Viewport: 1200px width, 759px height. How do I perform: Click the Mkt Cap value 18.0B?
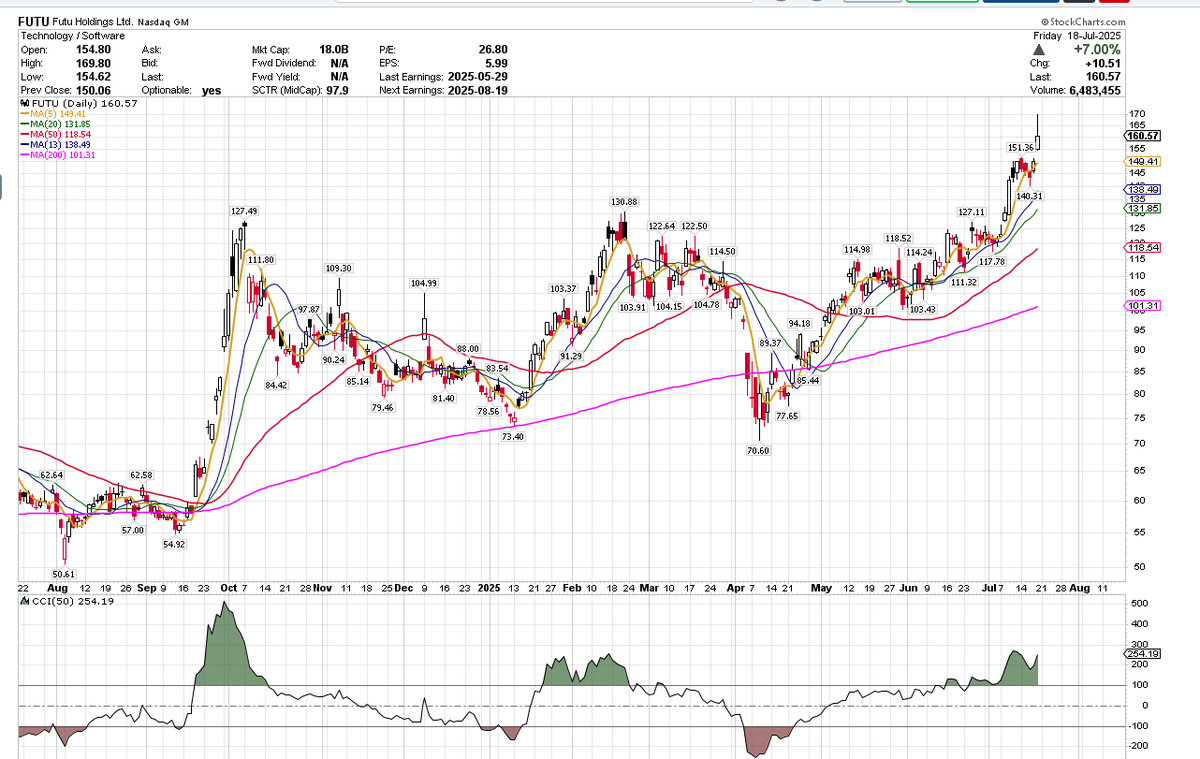(x=334, y=48)
